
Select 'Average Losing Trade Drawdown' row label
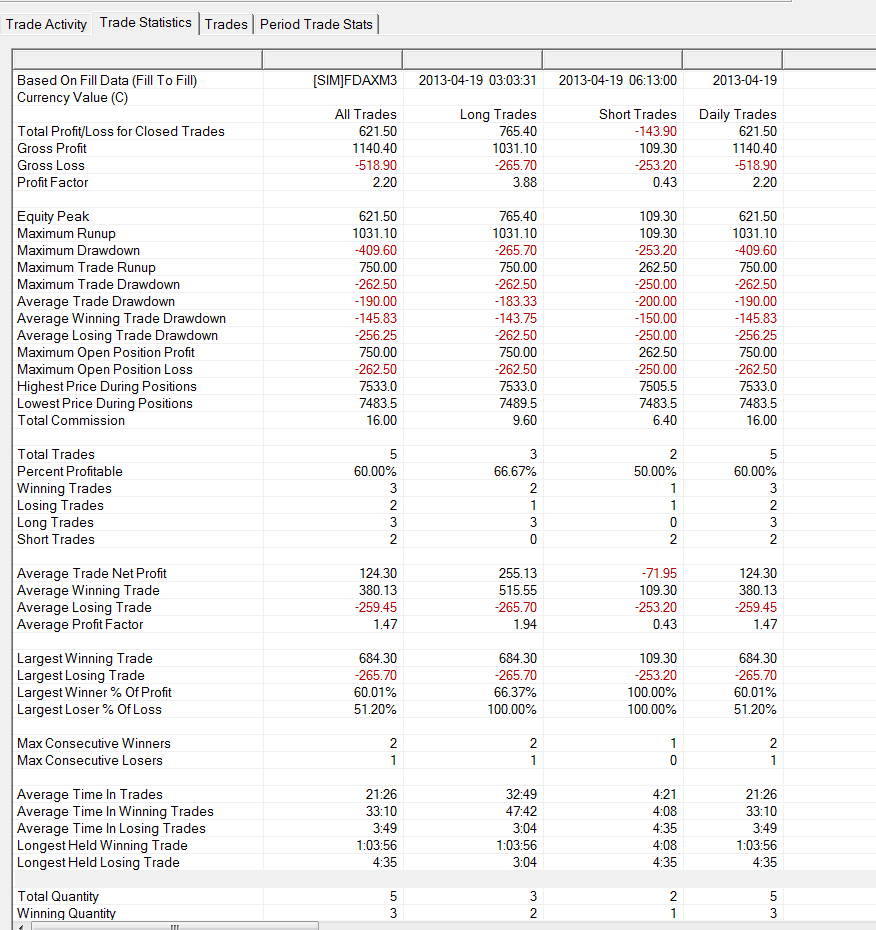click(117, 336)
